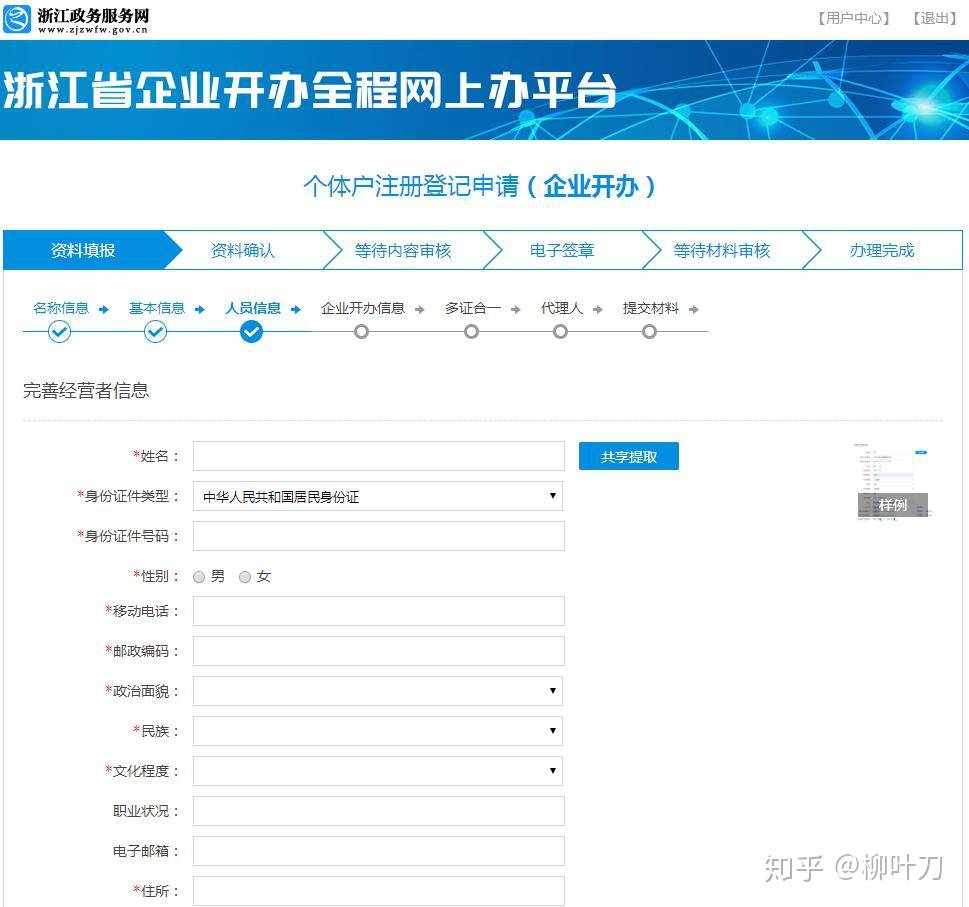Switch to the 资料确认 stage tab
969x907 pixels.
pyautogui.click(x=243, y=250)
